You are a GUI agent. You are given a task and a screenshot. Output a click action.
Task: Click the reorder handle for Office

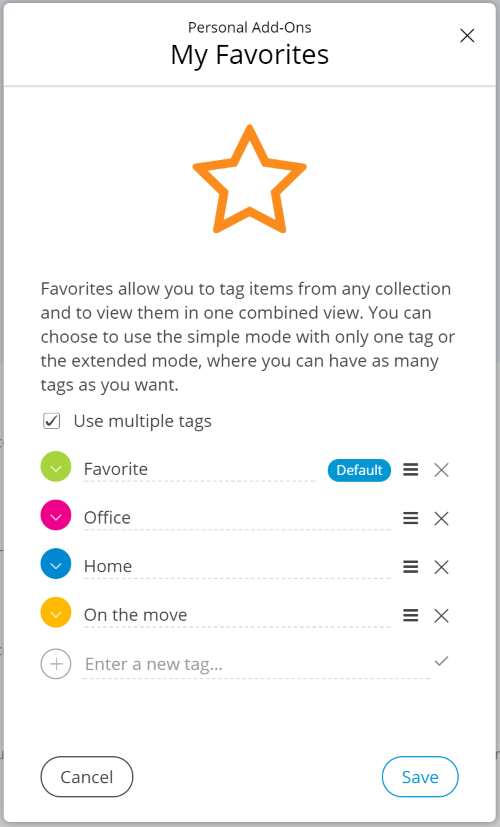point(411,518)
